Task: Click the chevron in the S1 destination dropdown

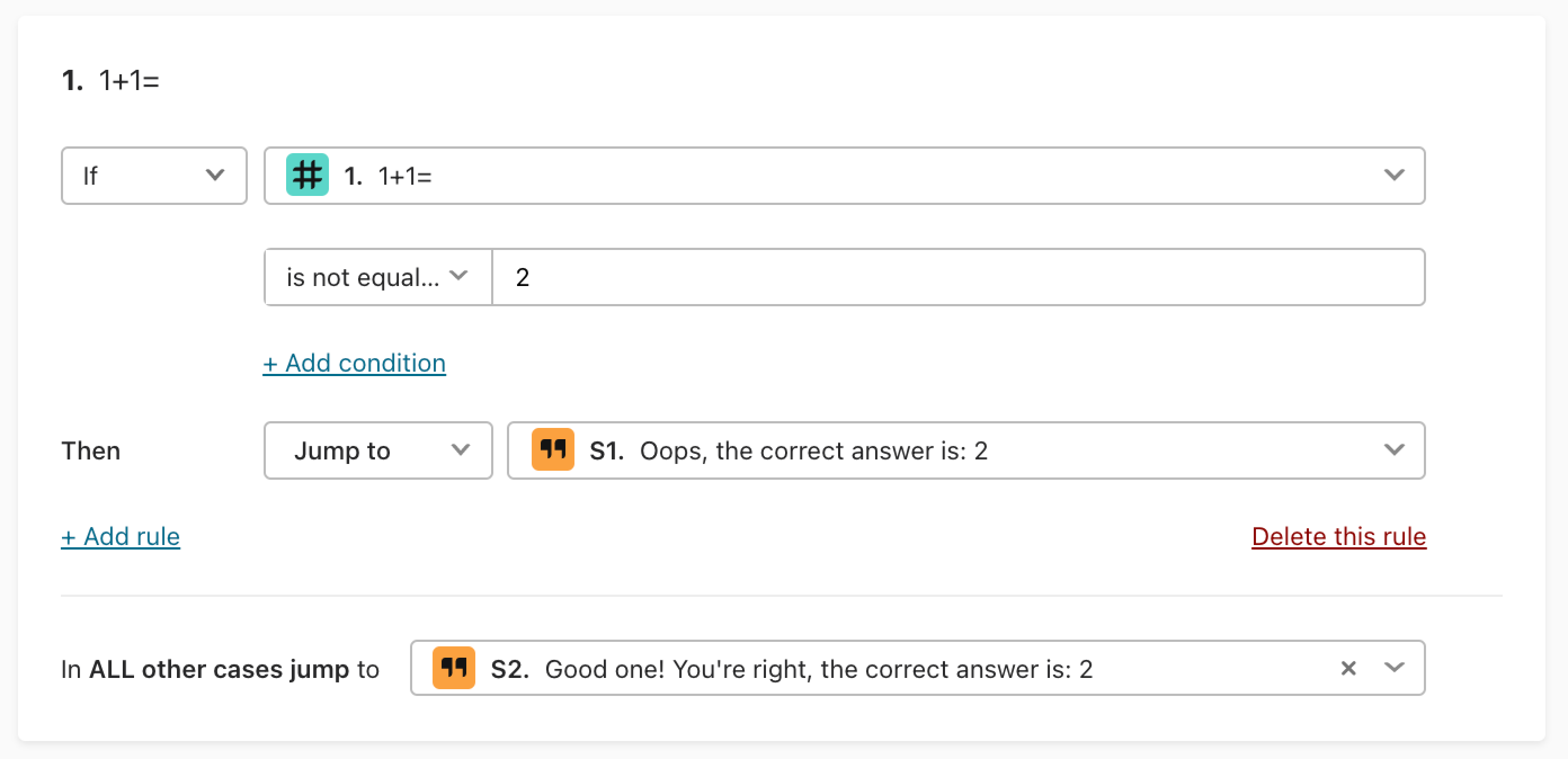Action: tap(1394, 450)
